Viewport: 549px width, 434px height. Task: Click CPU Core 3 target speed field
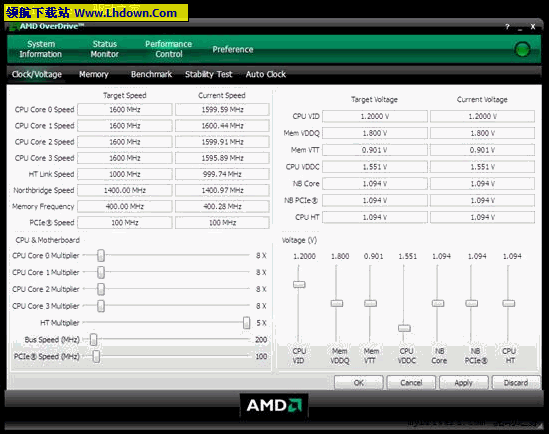tap(125, 158)
